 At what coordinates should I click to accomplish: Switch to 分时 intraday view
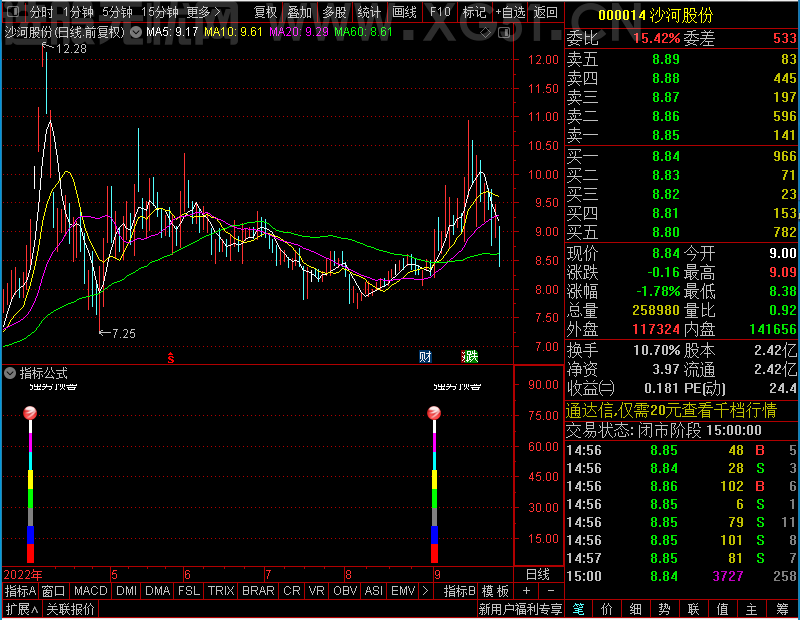coord(41,12)
